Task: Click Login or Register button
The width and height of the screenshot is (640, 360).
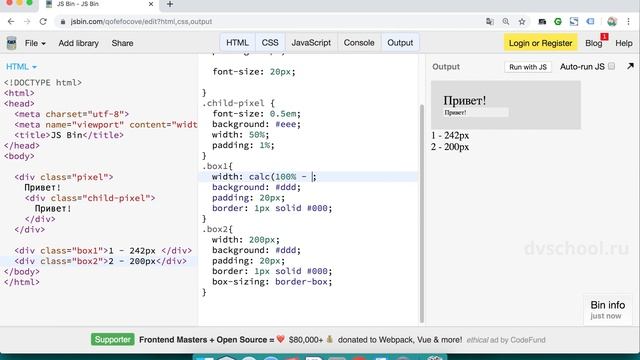Action: click(540, 43)
